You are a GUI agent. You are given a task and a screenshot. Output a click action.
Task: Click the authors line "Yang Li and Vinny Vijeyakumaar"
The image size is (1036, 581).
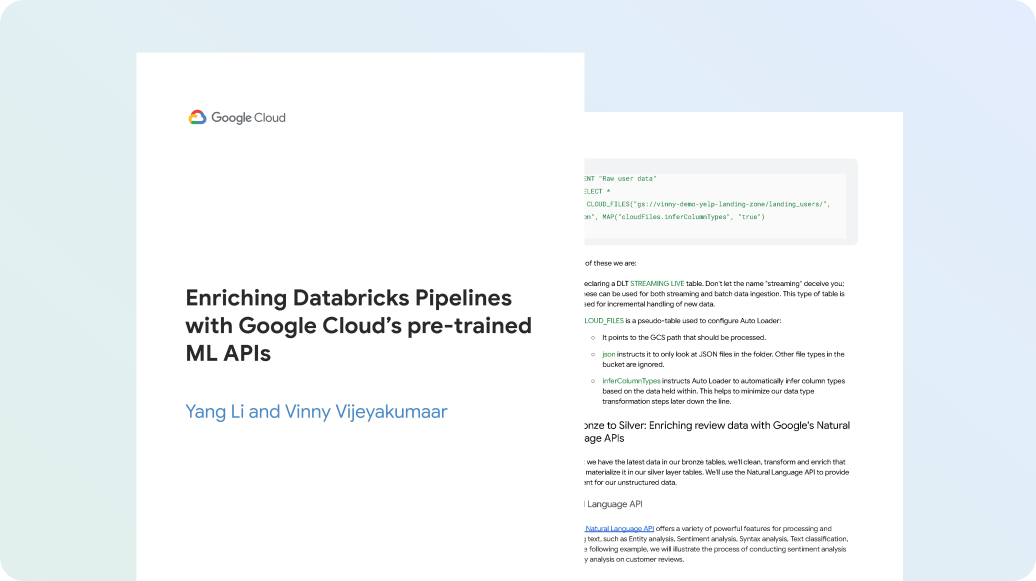[316, 411]
